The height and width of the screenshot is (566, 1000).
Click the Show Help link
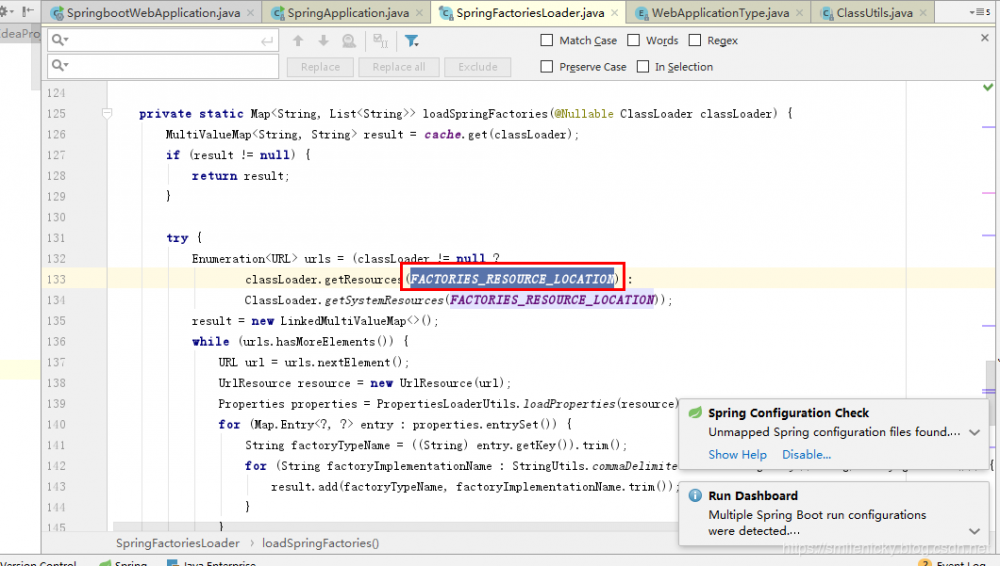[x=737, y=454]
